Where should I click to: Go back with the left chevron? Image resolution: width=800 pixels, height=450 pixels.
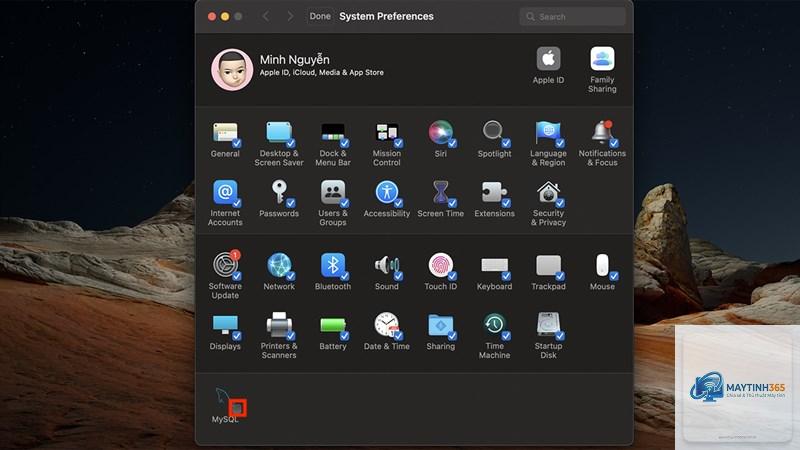point(265,16)
